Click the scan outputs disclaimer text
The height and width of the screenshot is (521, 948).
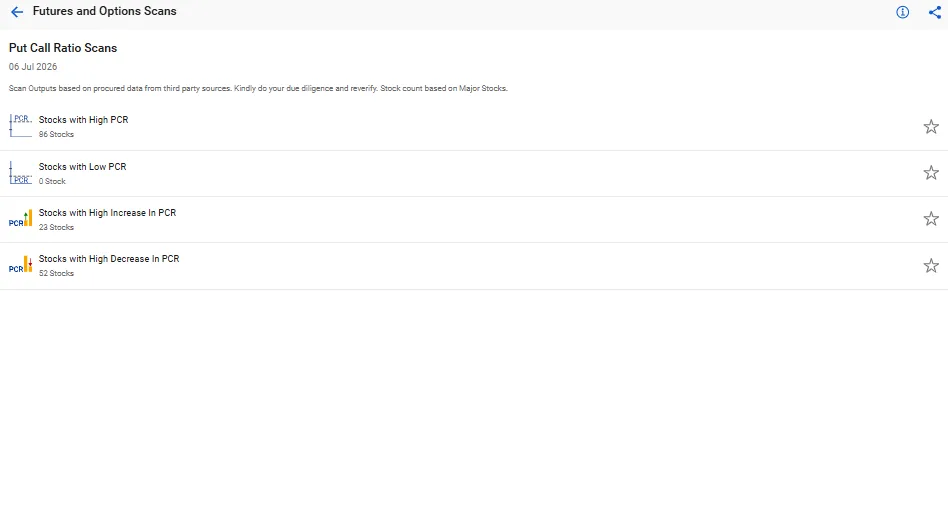[258, 88]
